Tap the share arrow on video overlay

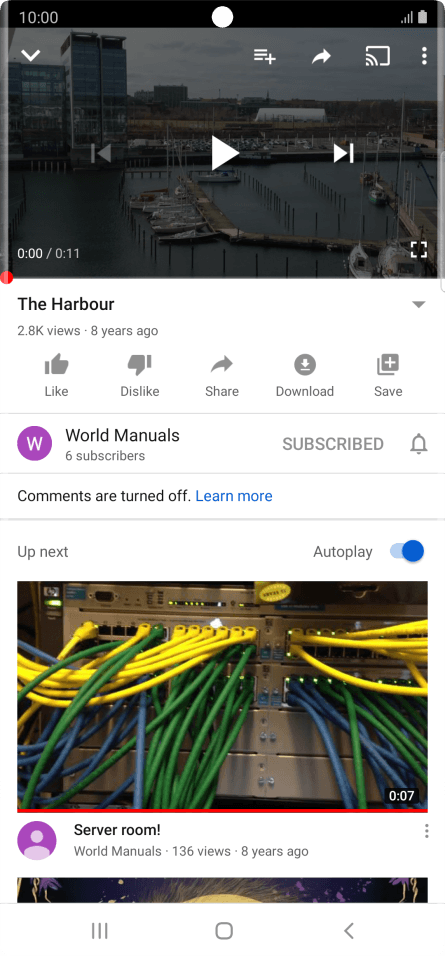[x=321, y=57]
